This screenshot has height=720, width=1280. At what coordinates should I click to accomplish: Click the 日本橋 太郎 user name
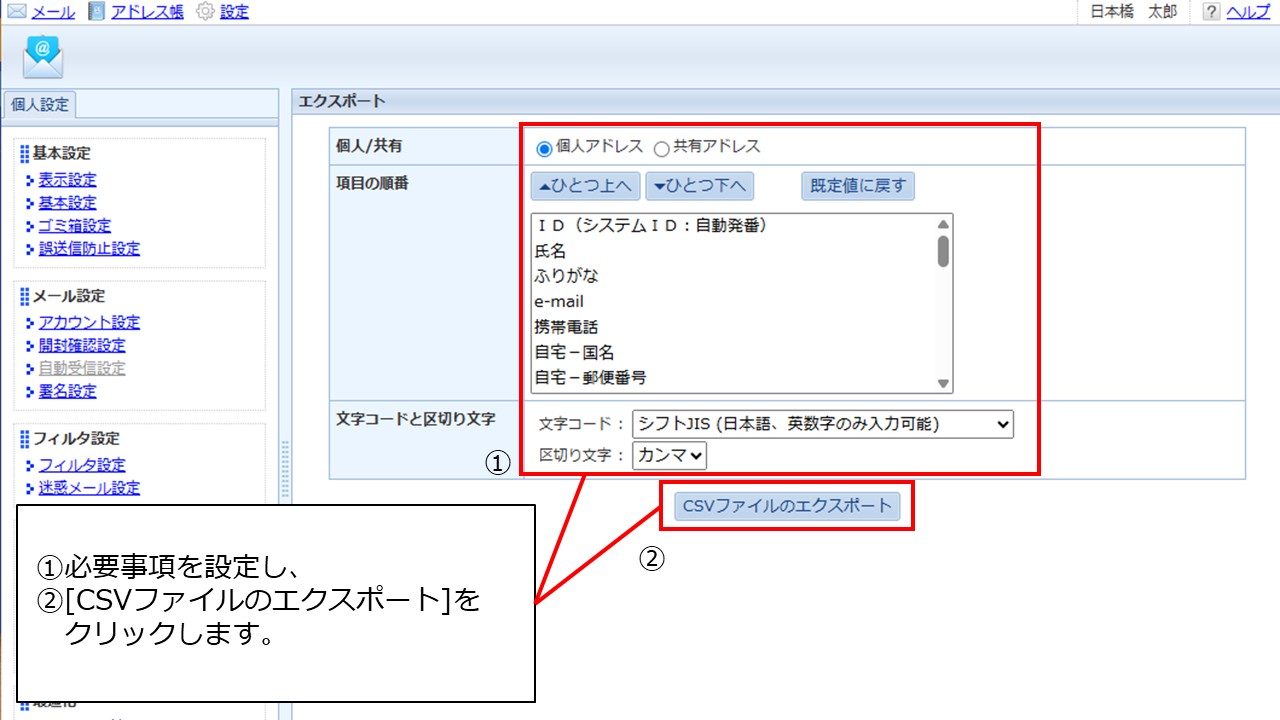pos(1133,12)
